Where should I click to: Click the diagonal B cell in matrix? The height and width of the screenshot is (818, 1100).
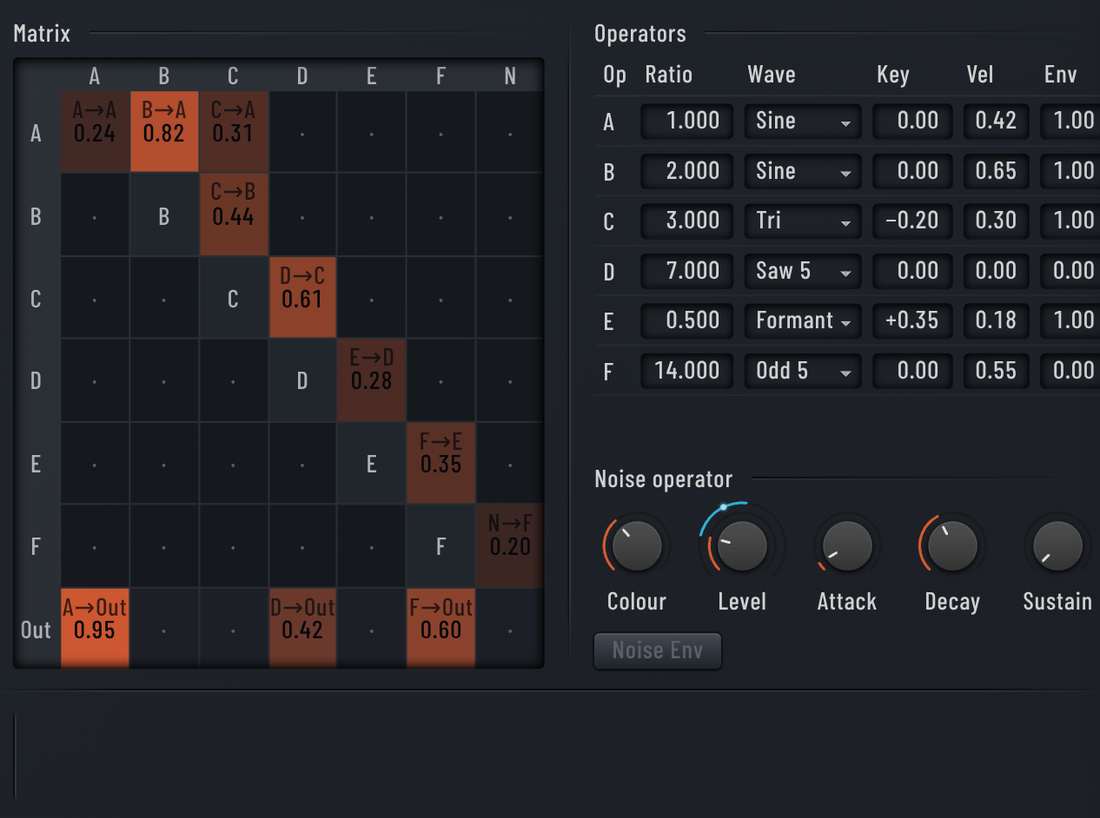click(x=164, y=215)
